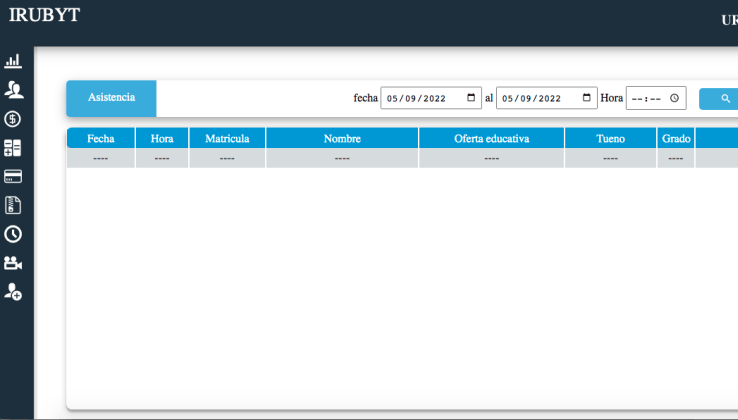Open start date calendar picker
This screenshot has width=738, height=420.
pyautogui.click(x=472, y=98)
